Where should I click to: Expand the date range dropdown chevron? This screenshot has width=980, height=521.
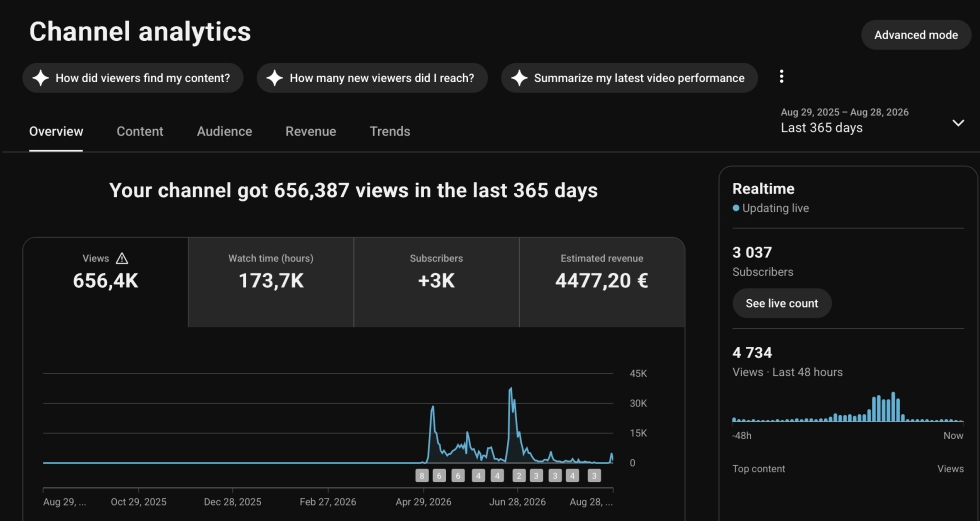pyautogui.click(x=958, y=123)
